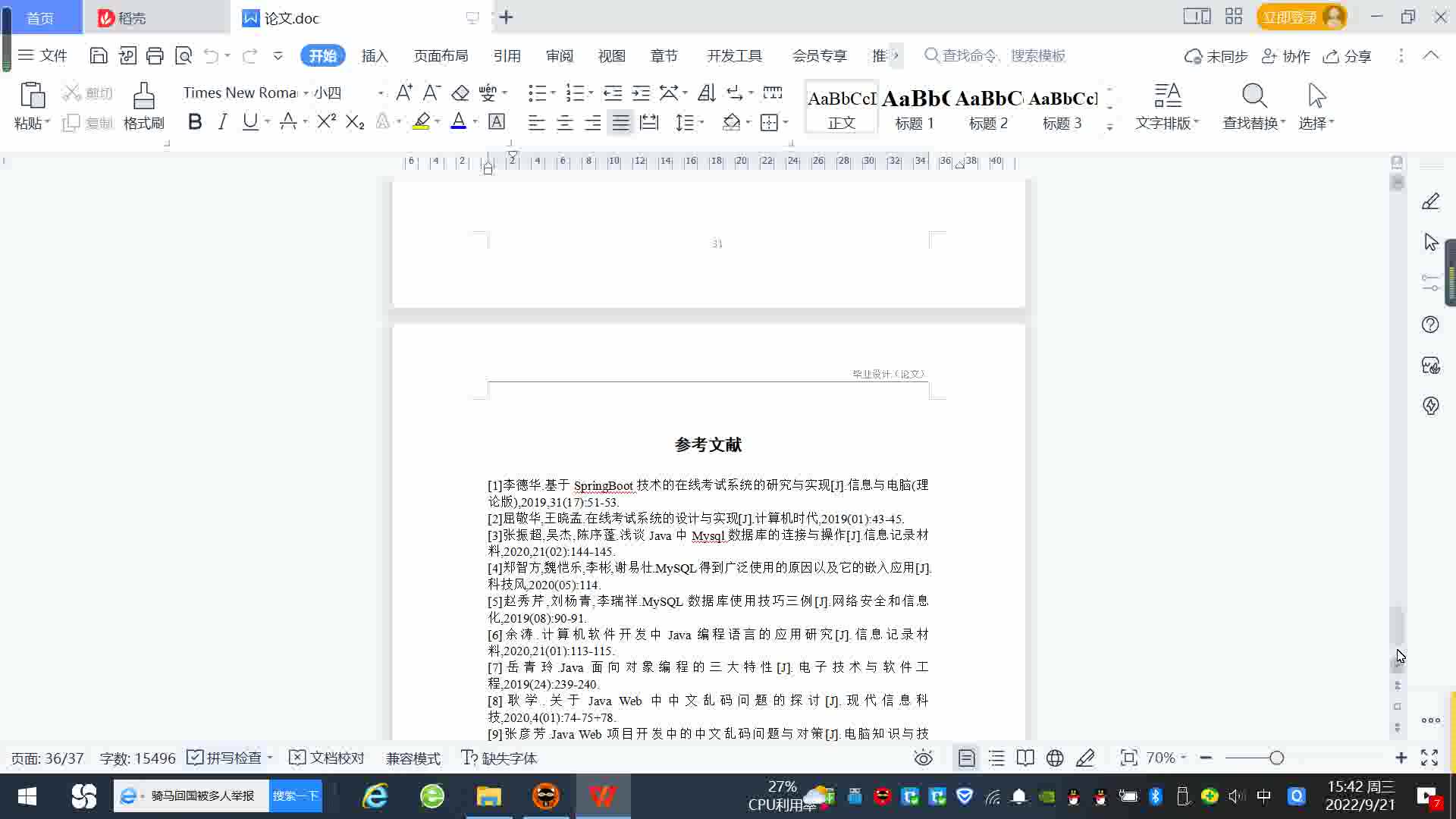Open the 70% zoom level dropdown
Screen dimensions: 1456x819
(1166, 758)
